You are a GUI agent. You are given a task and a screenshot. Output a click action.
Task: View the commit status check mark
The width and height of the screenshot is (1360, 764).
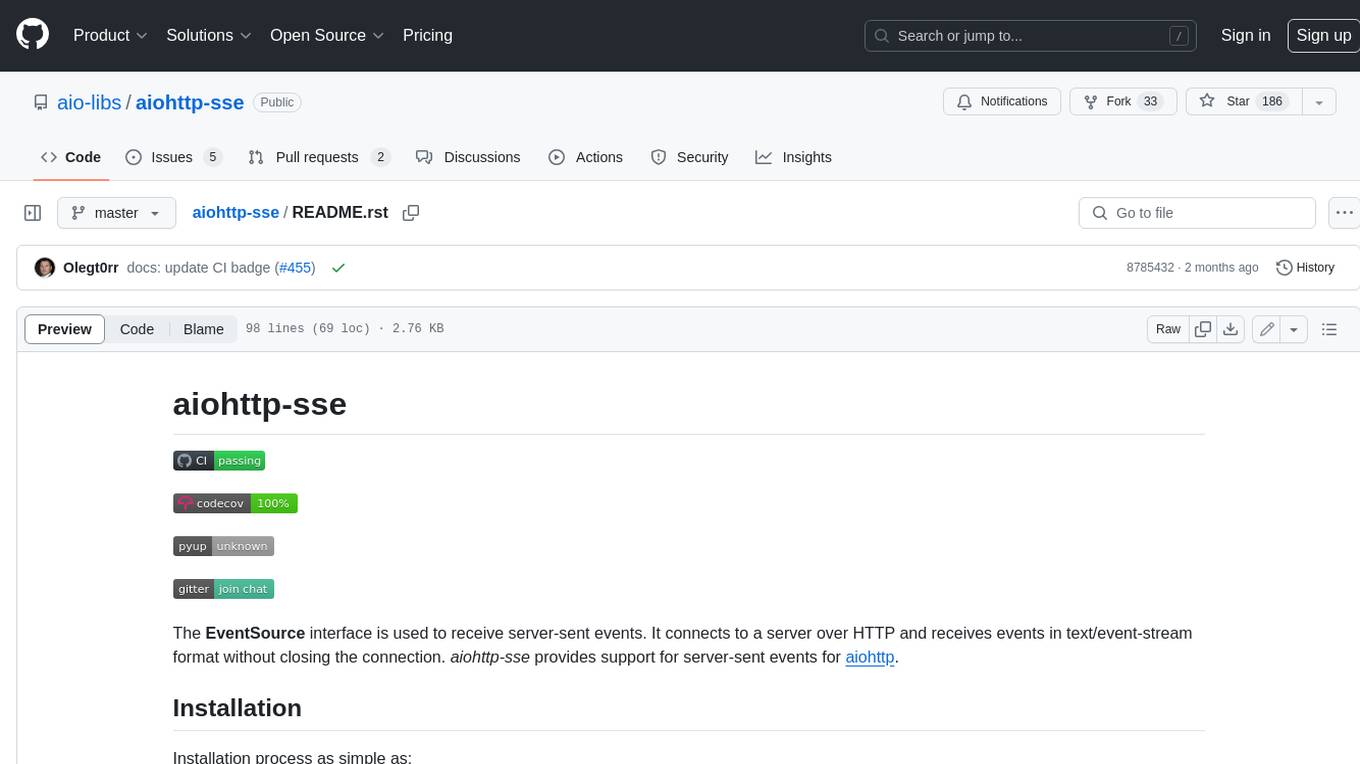point(338,268)
